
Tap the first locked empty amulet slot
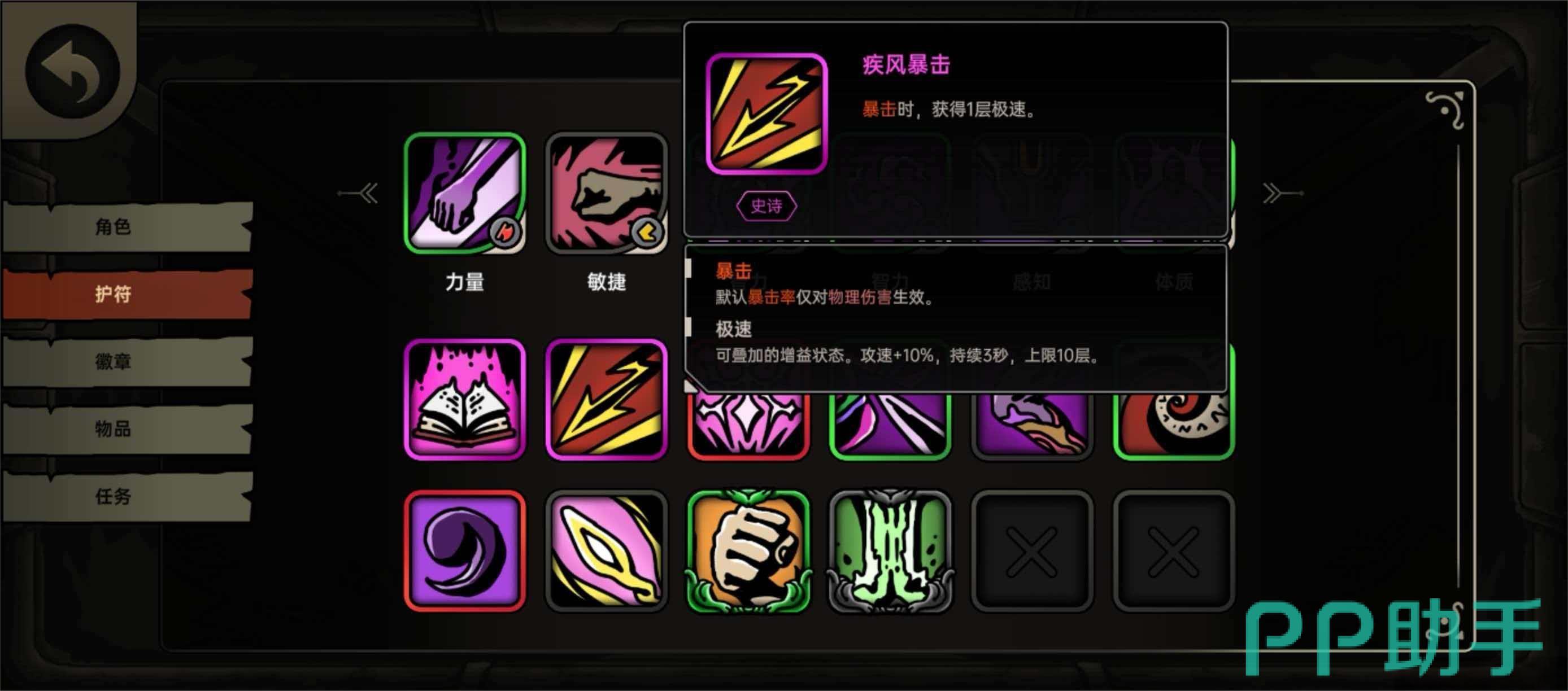pos(1032,550)
